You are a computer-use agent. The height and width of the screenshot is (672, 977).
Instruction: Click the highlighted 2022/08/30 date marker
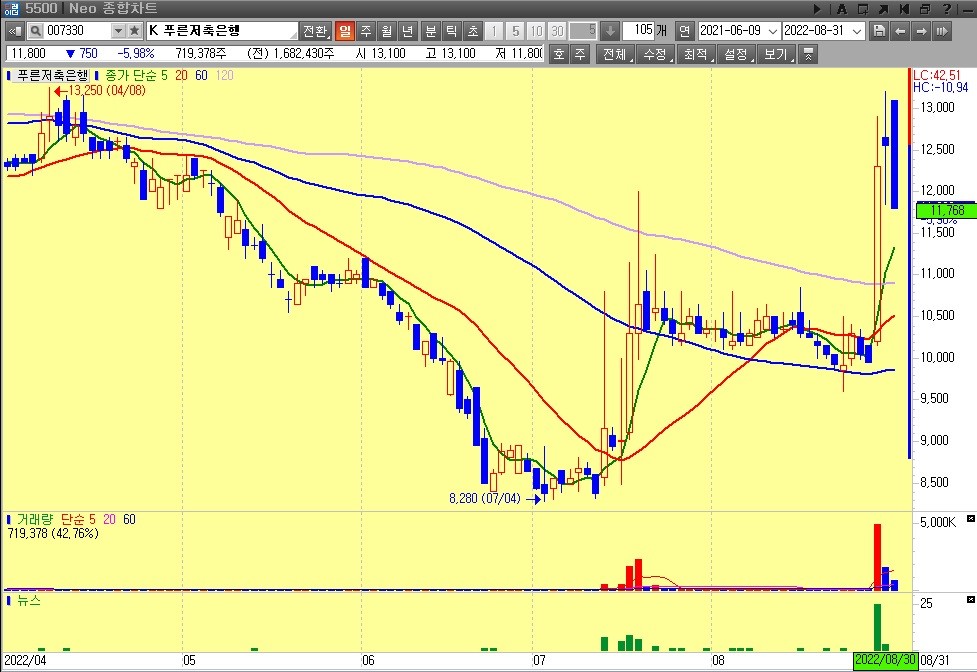[x=885, y=660]
